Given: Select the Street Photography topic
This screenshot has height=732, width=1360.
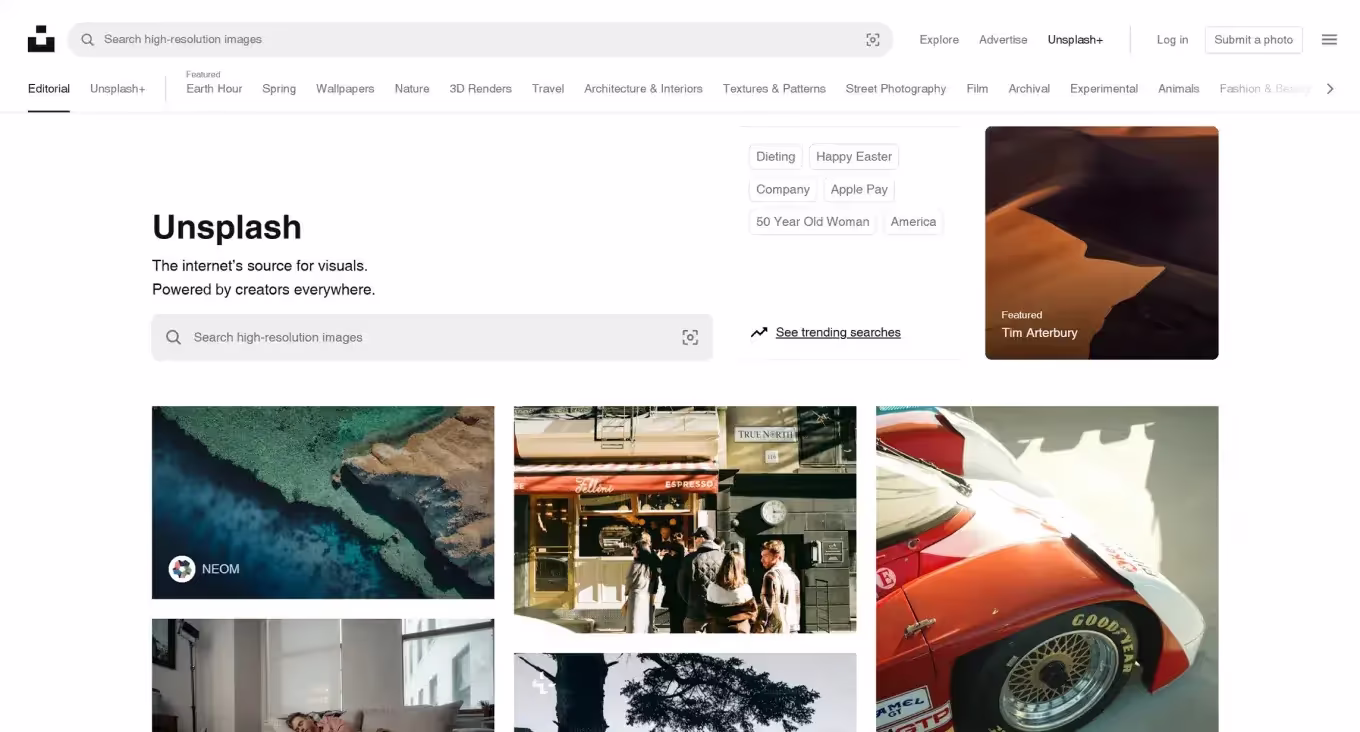Looking at the screenshot, I should [x=895, y=89].
